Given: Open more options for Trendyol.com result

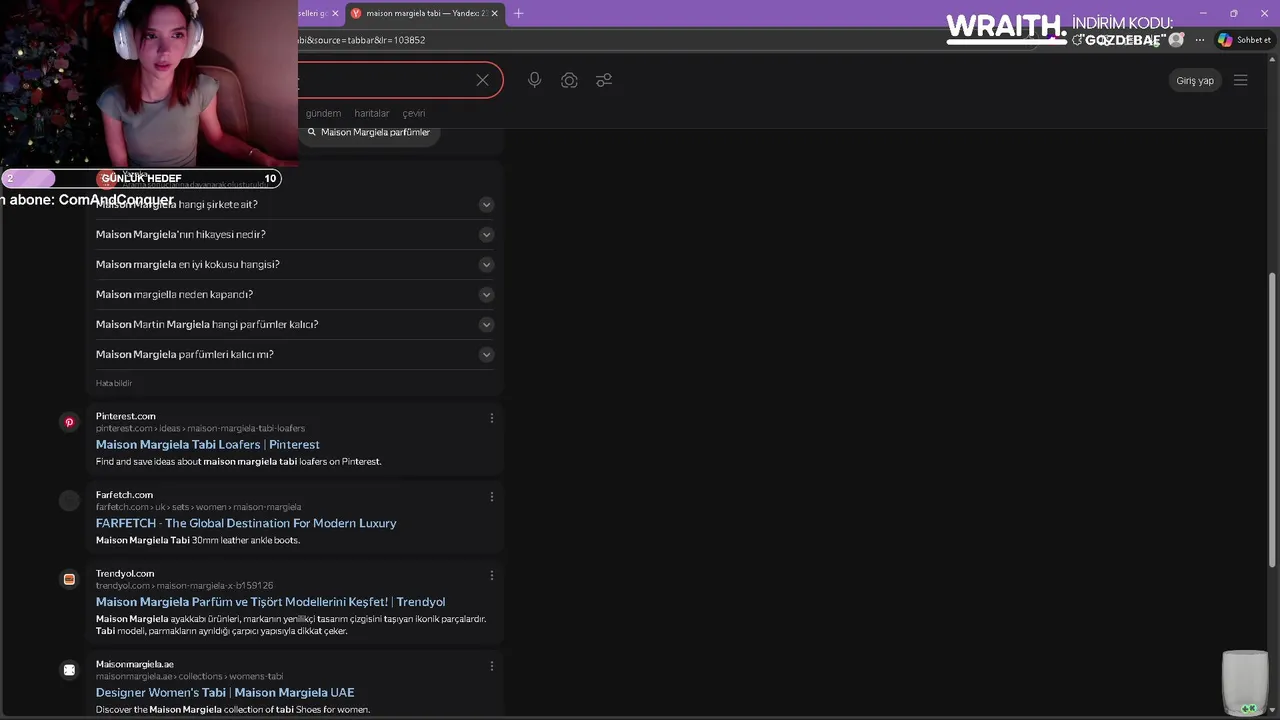Looking at the screenshot, I should coord(491,575).
